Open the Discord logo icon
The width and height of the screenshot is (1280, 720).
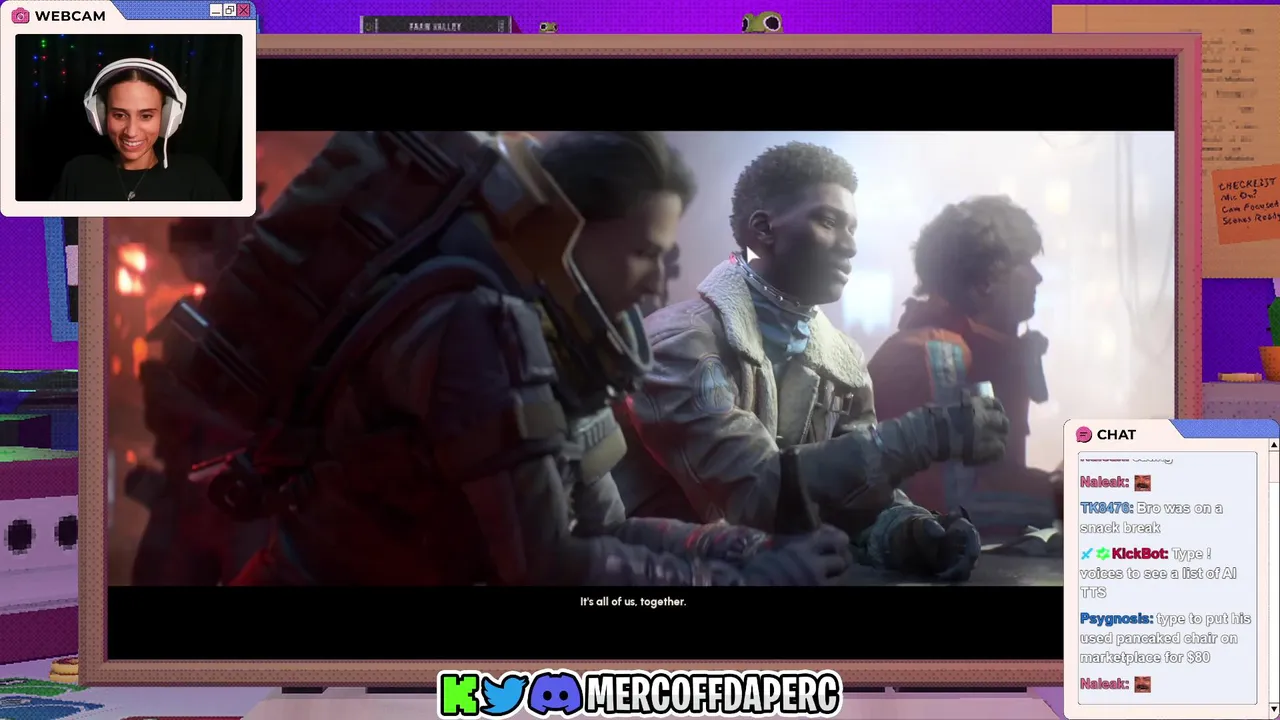555,694
